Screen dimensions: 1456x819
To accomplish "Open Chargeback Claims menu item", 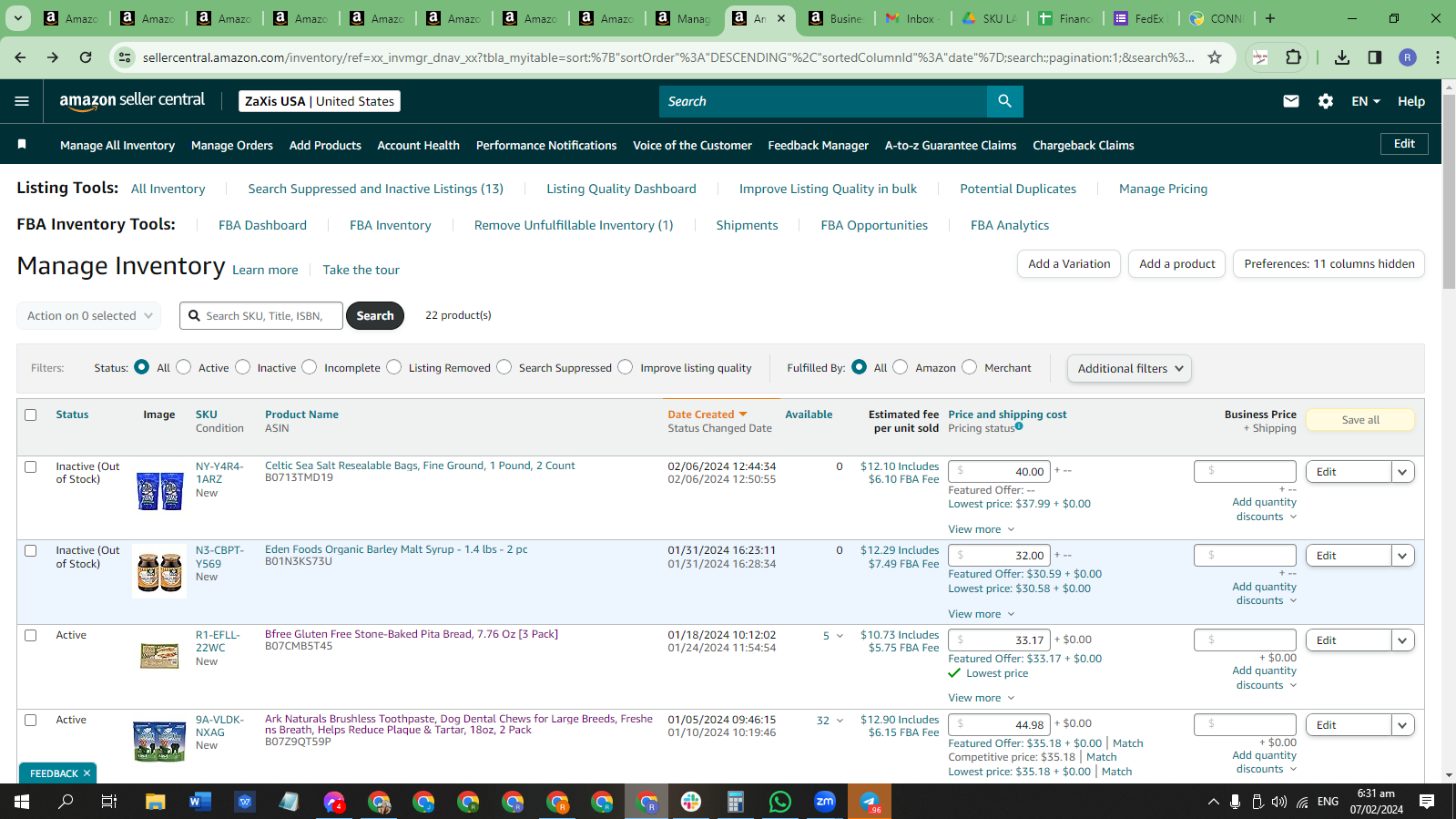I will click(1084, 145).
